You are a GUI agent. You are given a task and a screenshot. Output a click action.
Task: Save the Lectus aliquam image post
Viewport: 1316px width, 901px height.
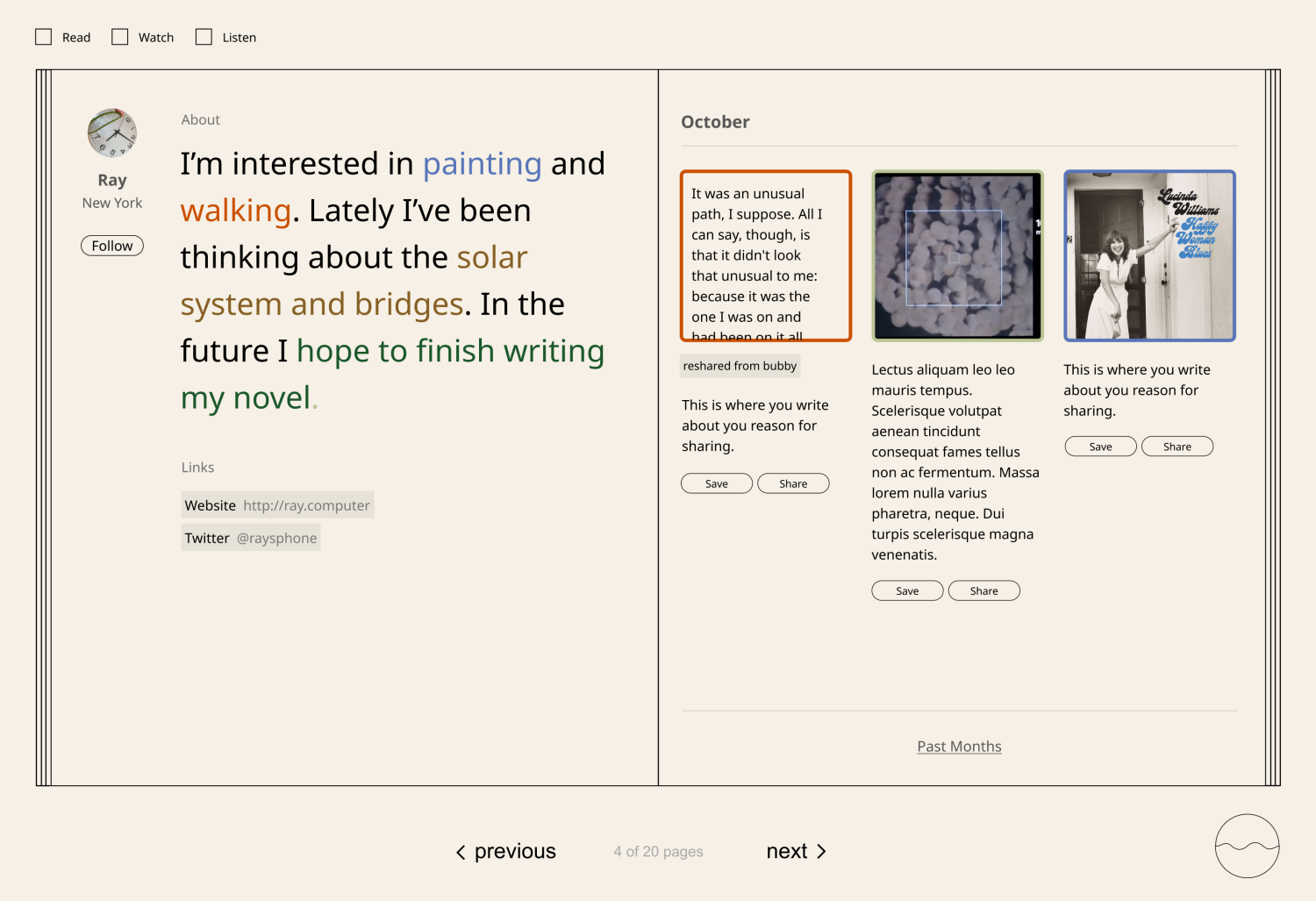(907, 591)
